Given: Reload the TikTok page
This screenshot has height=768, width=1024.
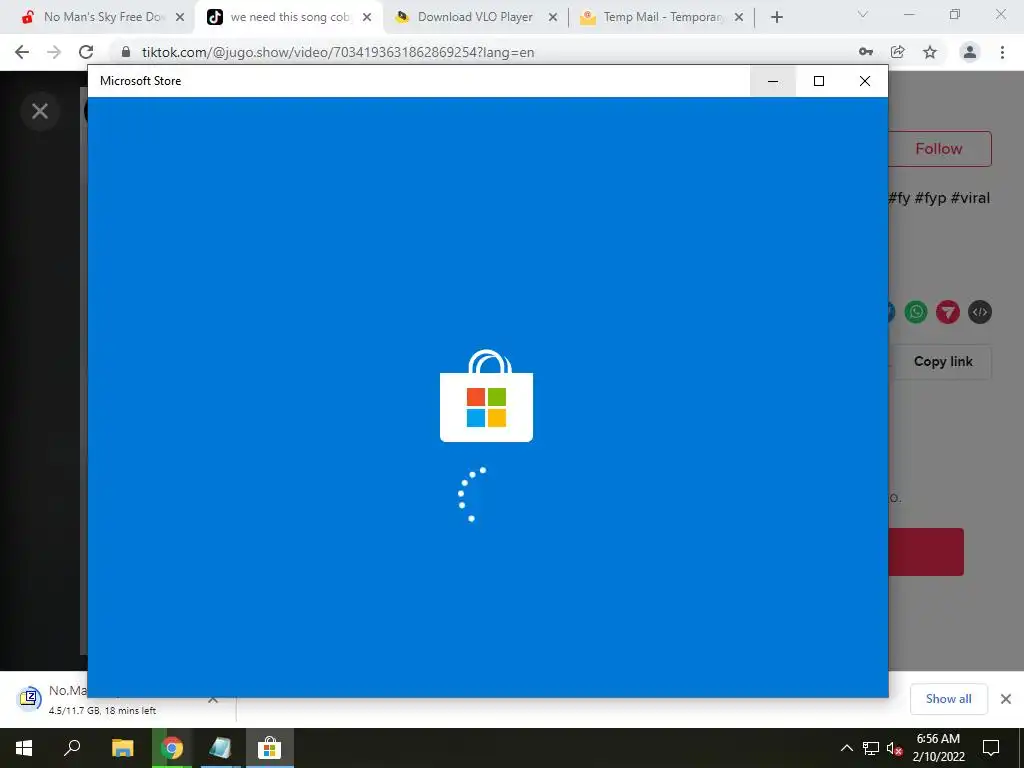Looking at the screenshot, I should pyautogui.click(x=86, y=52).
